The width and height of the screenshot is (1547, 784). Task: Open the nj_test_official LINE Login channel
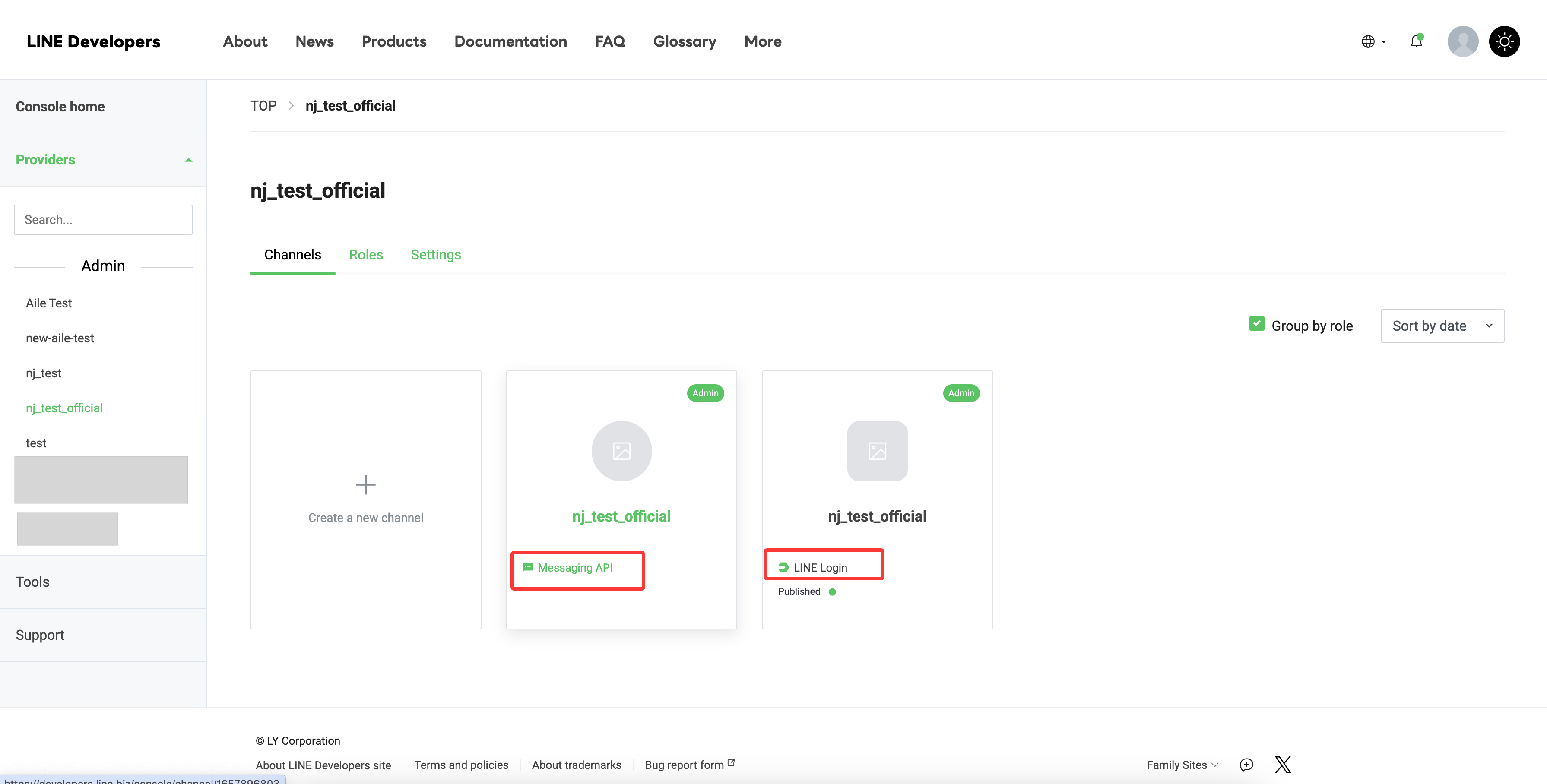click(877, 516)
